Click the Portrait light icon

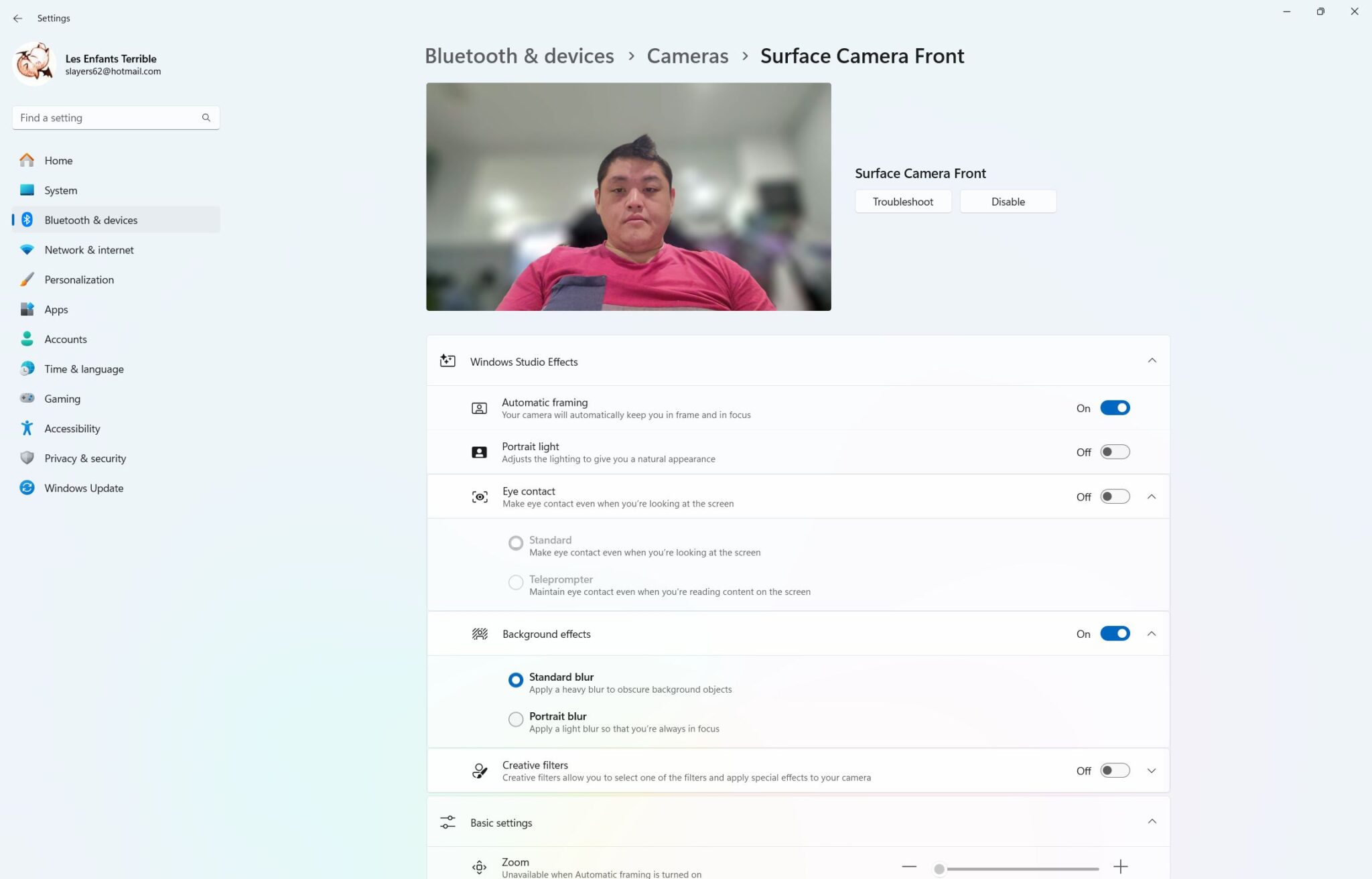[x=479, y=452]
